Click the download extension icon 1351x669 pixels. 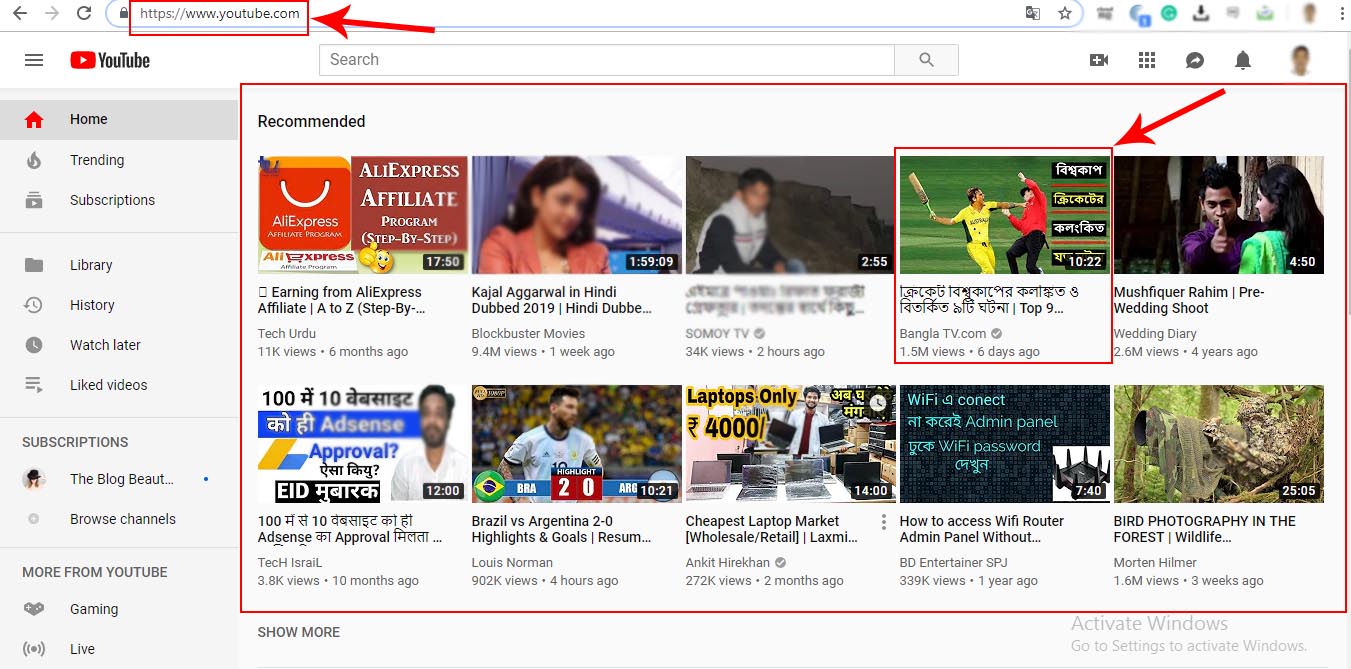pyautogui.click(x=1201, y=14)
